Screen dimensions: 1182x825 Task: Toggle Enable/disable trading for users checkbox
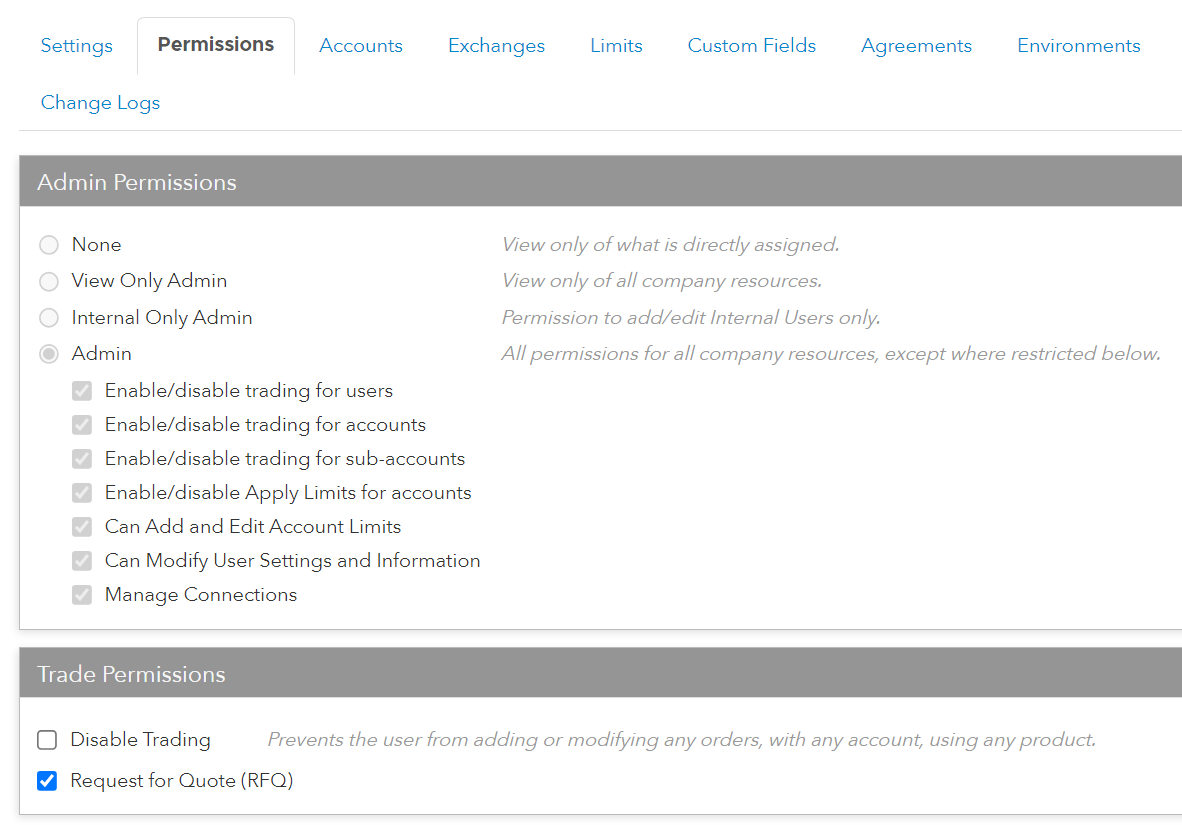pos(82,391)
